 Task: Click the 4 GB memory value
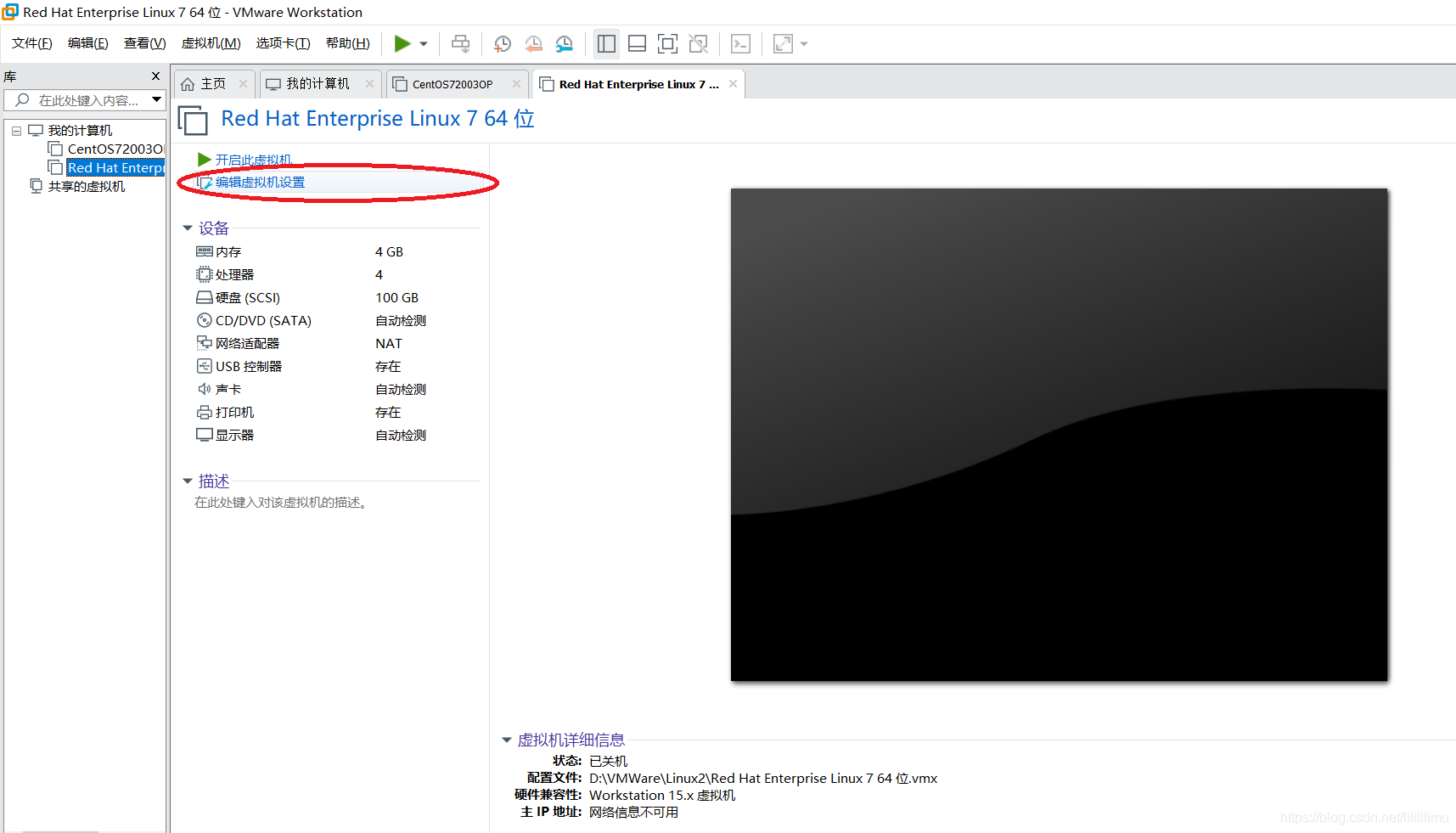pos(390,252)
